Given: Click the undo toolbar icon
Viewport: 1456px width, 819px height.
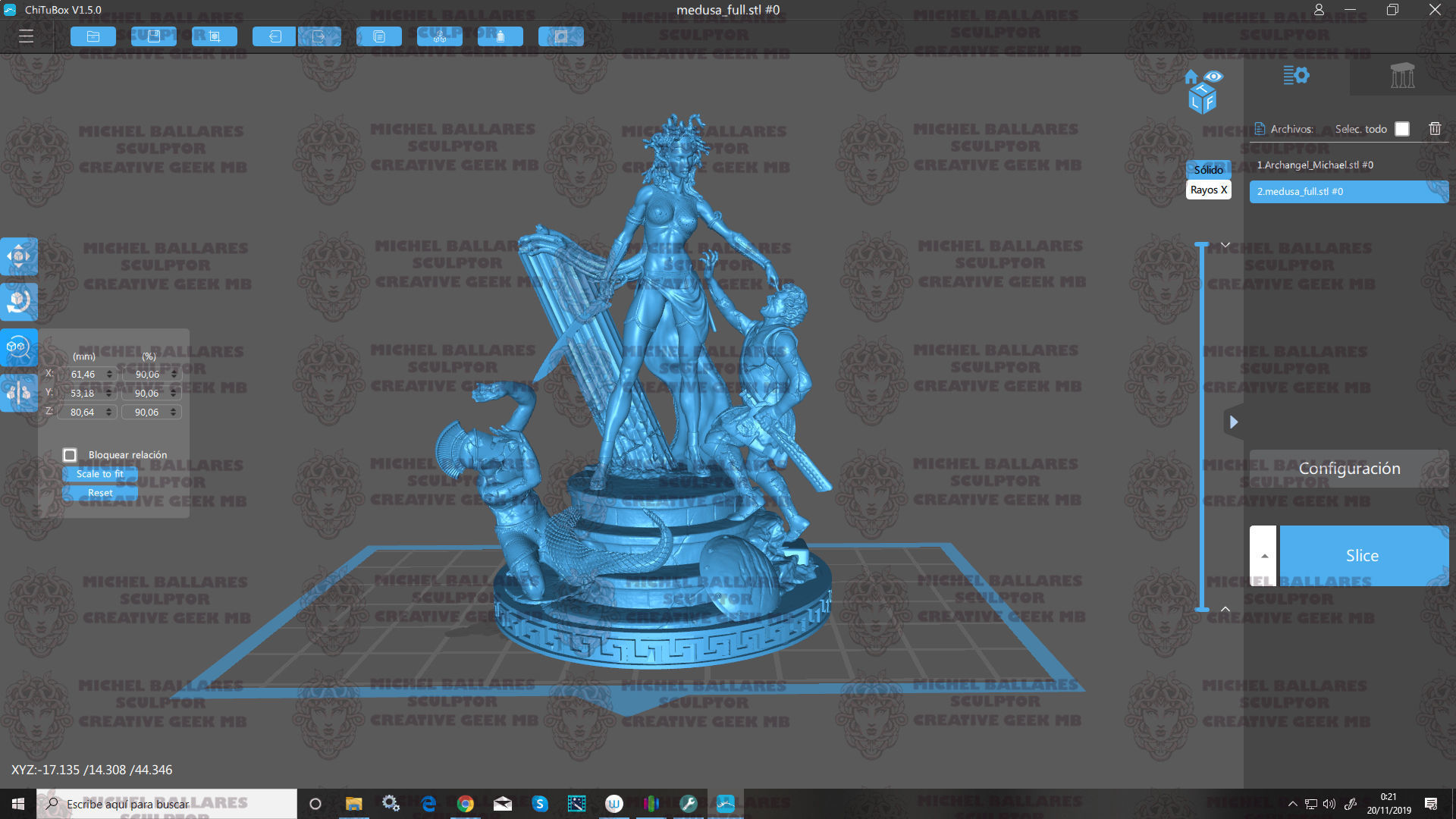Looking at the screenshot, I should pos(275,36).
